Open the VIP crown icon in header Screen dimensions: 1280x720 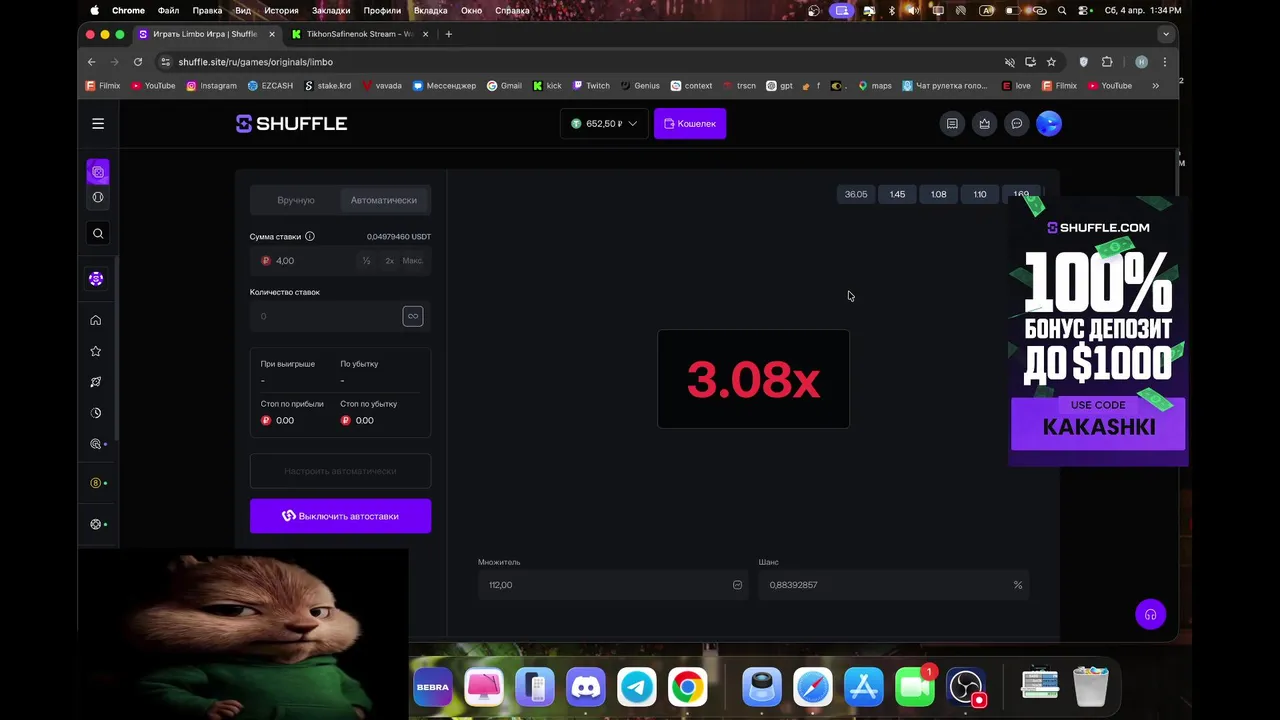coord(984,124)
